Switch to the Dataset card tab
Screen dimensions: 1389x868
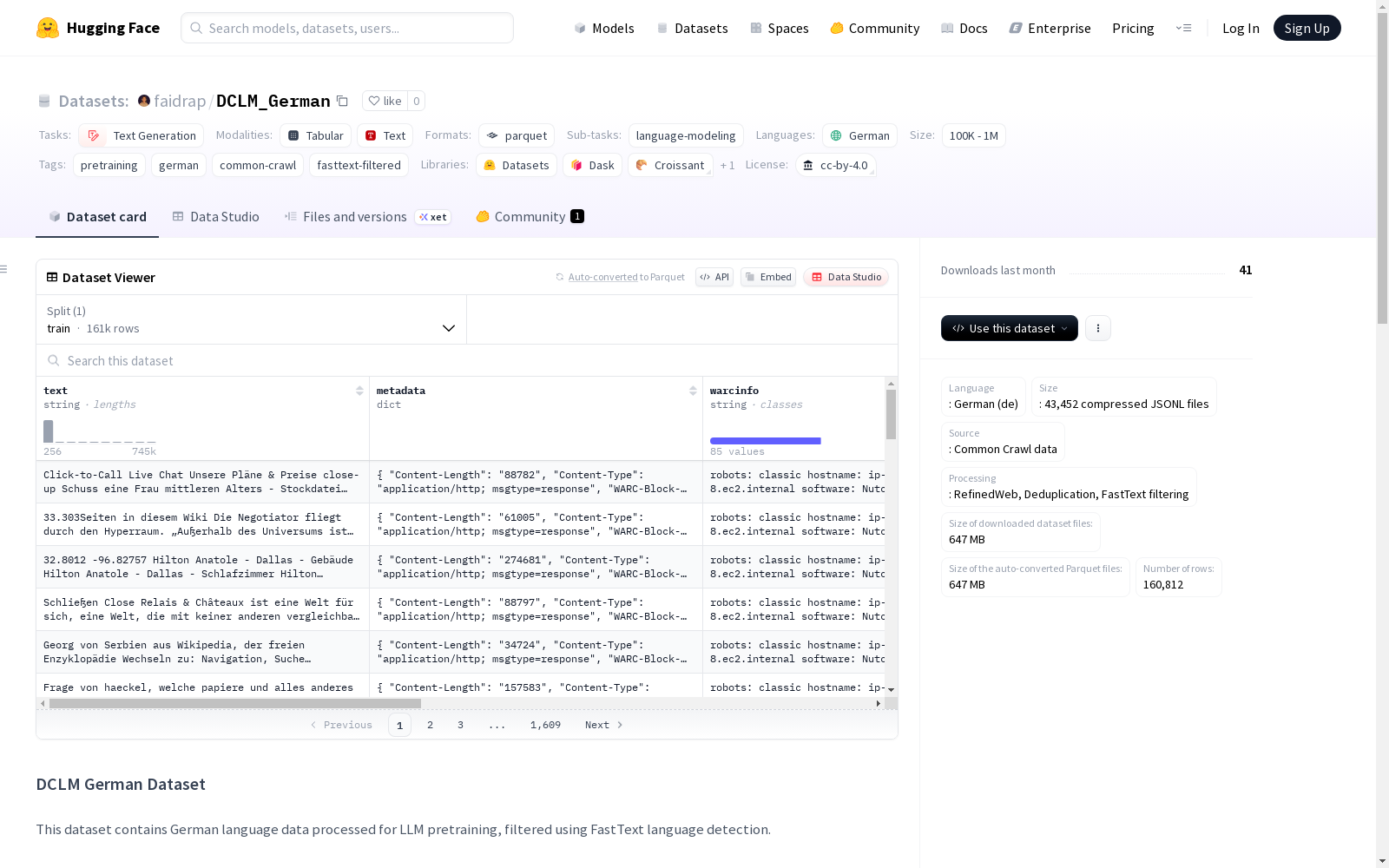[97, 217]
